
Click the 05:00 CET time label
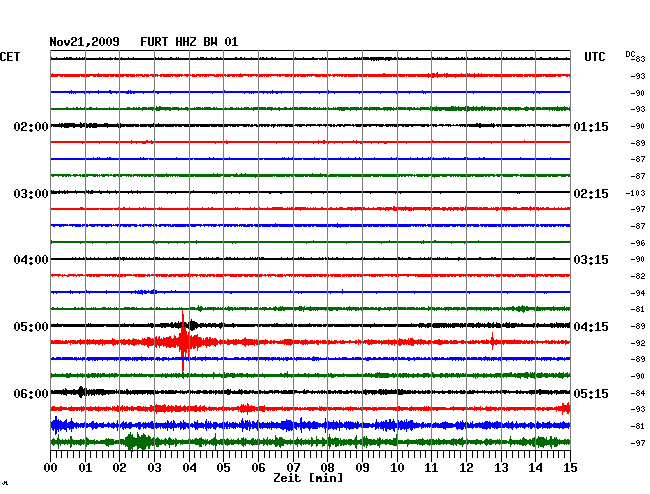point(31,327)
